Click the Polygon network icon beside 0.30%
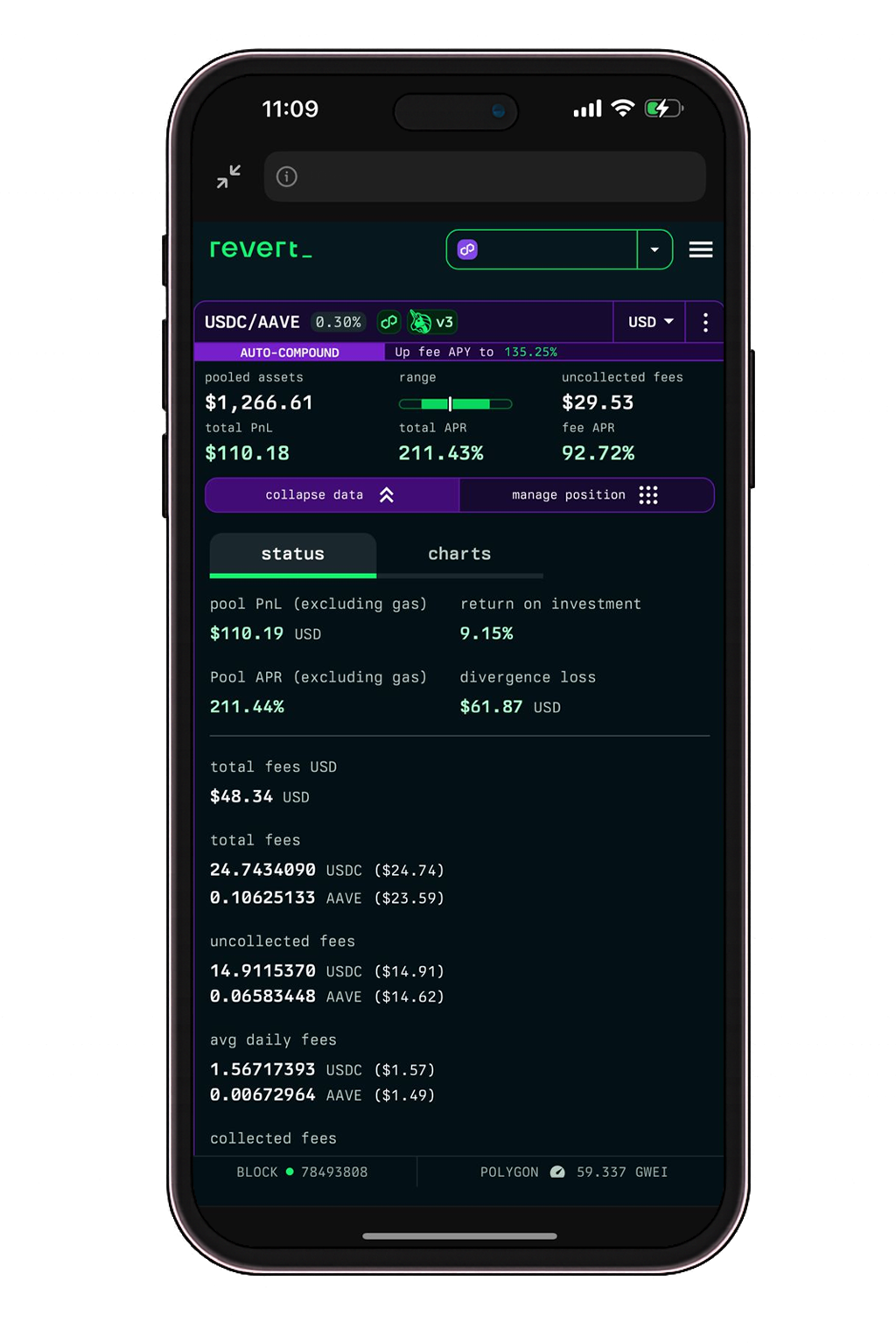Screen dimensions: 896x1344 click(388, 322)
